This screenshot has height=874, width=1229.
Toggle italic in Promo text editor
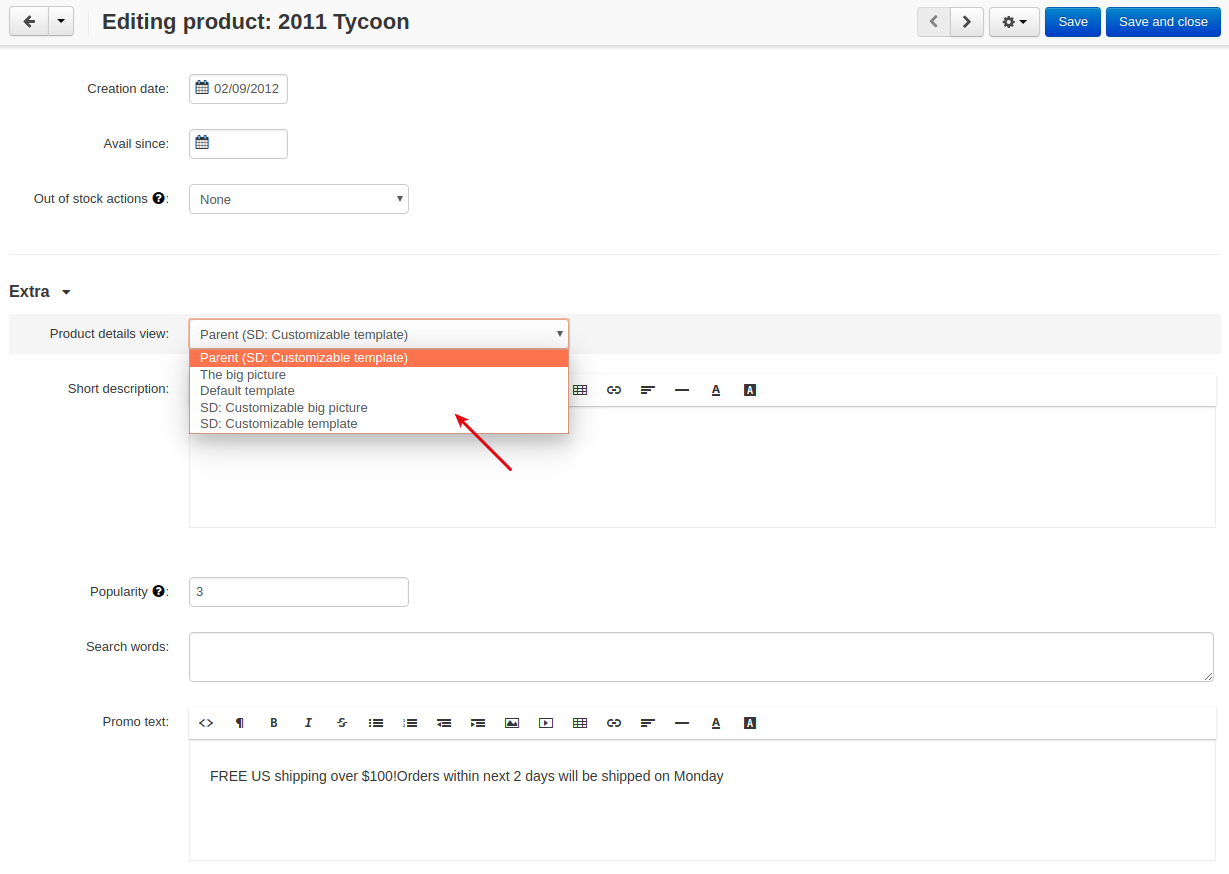(308, 723)
